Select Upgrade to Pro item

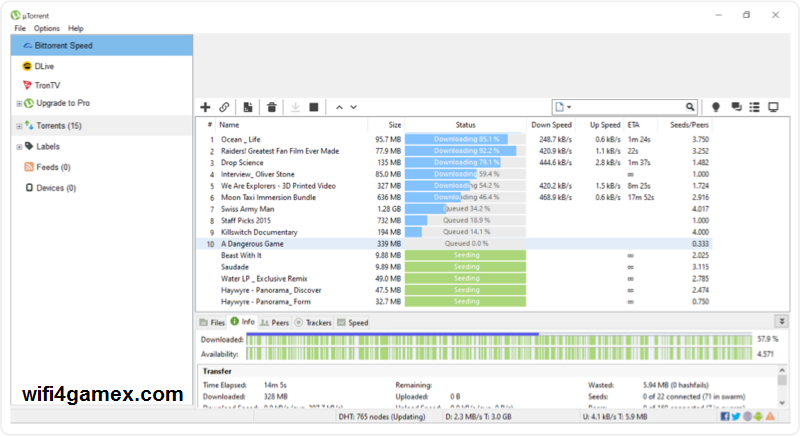coord(62,103)
